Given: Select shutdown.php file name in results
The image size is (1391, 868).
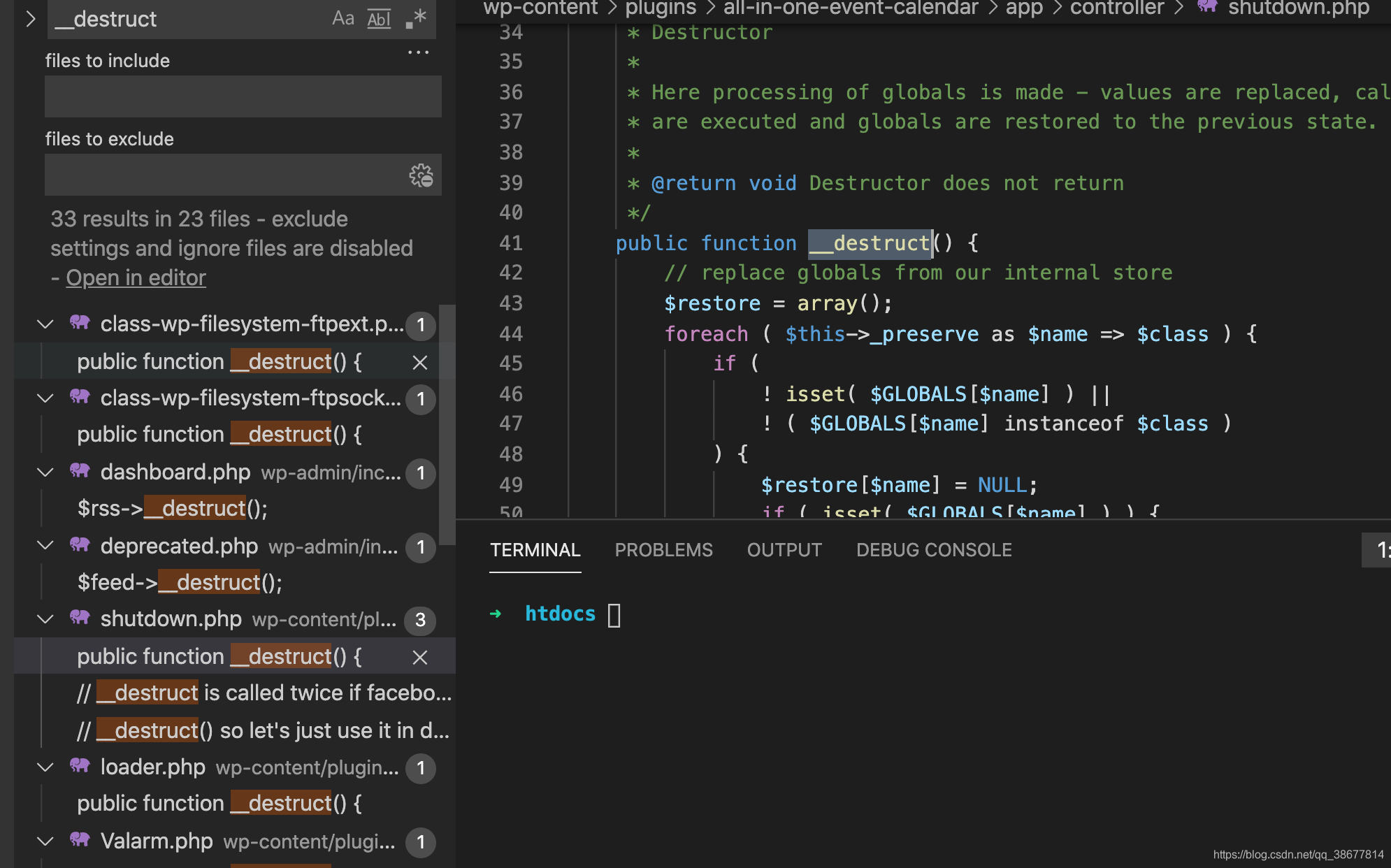Looking at the screenshot, I should pos(171,619).
